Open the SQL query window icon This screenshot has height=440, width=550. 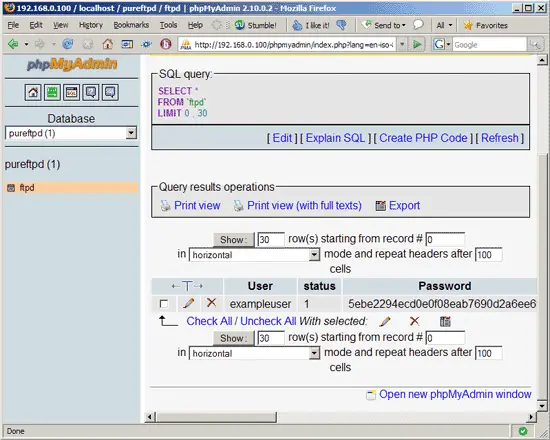coord(72,92)
